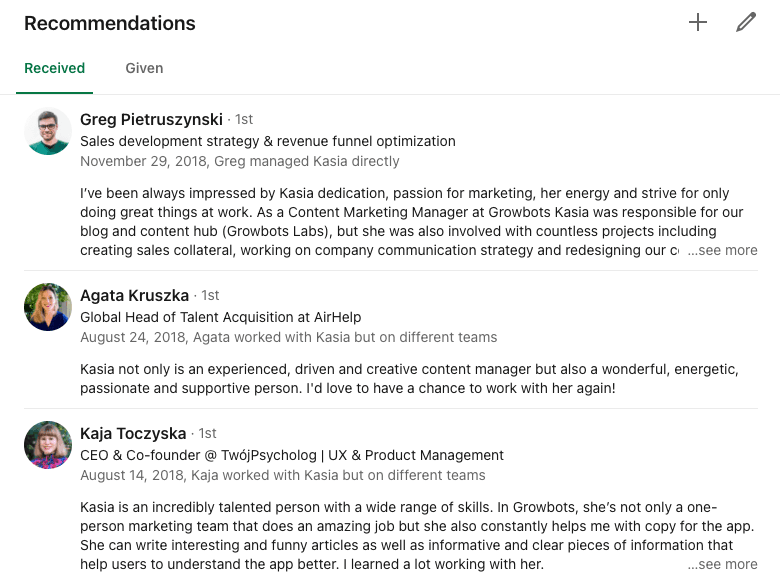Screen dimensions: 780x584
Task: Click the pencil edit icon
Action: (746, 22)
